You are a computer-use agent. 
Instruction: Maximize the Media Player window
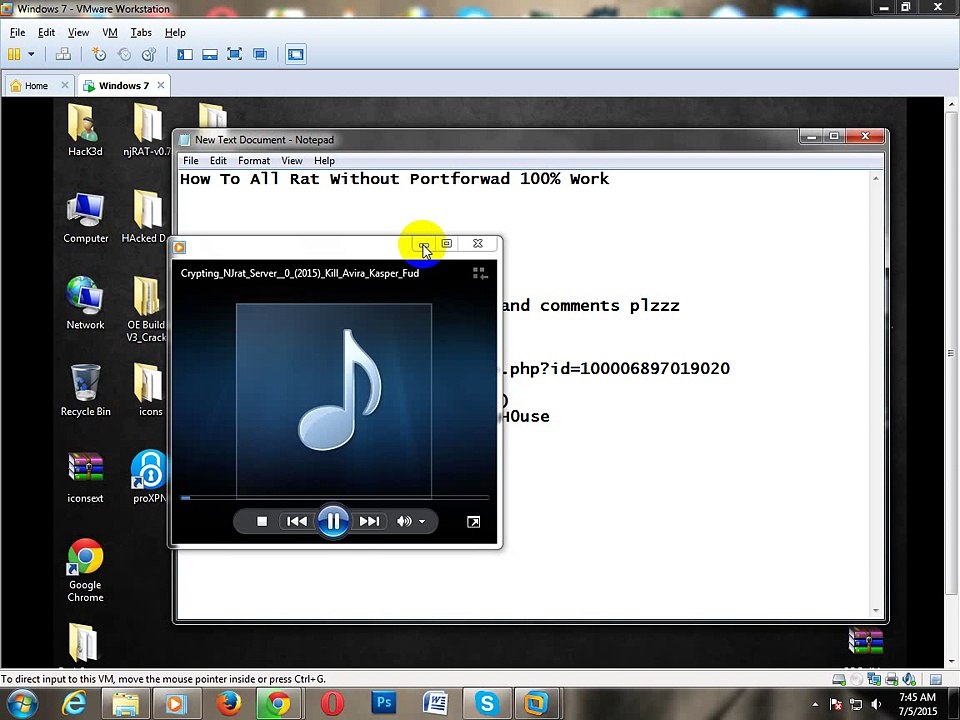[447, 244]
